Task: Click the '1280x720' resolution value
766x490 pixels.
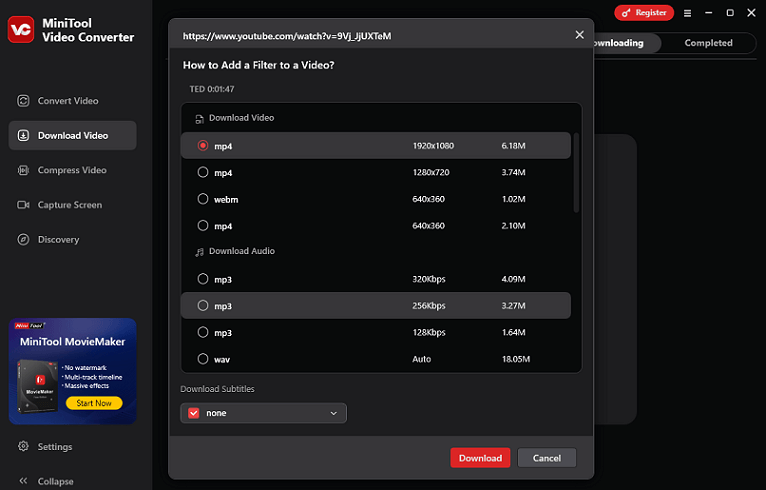Action: click(431, 172)
